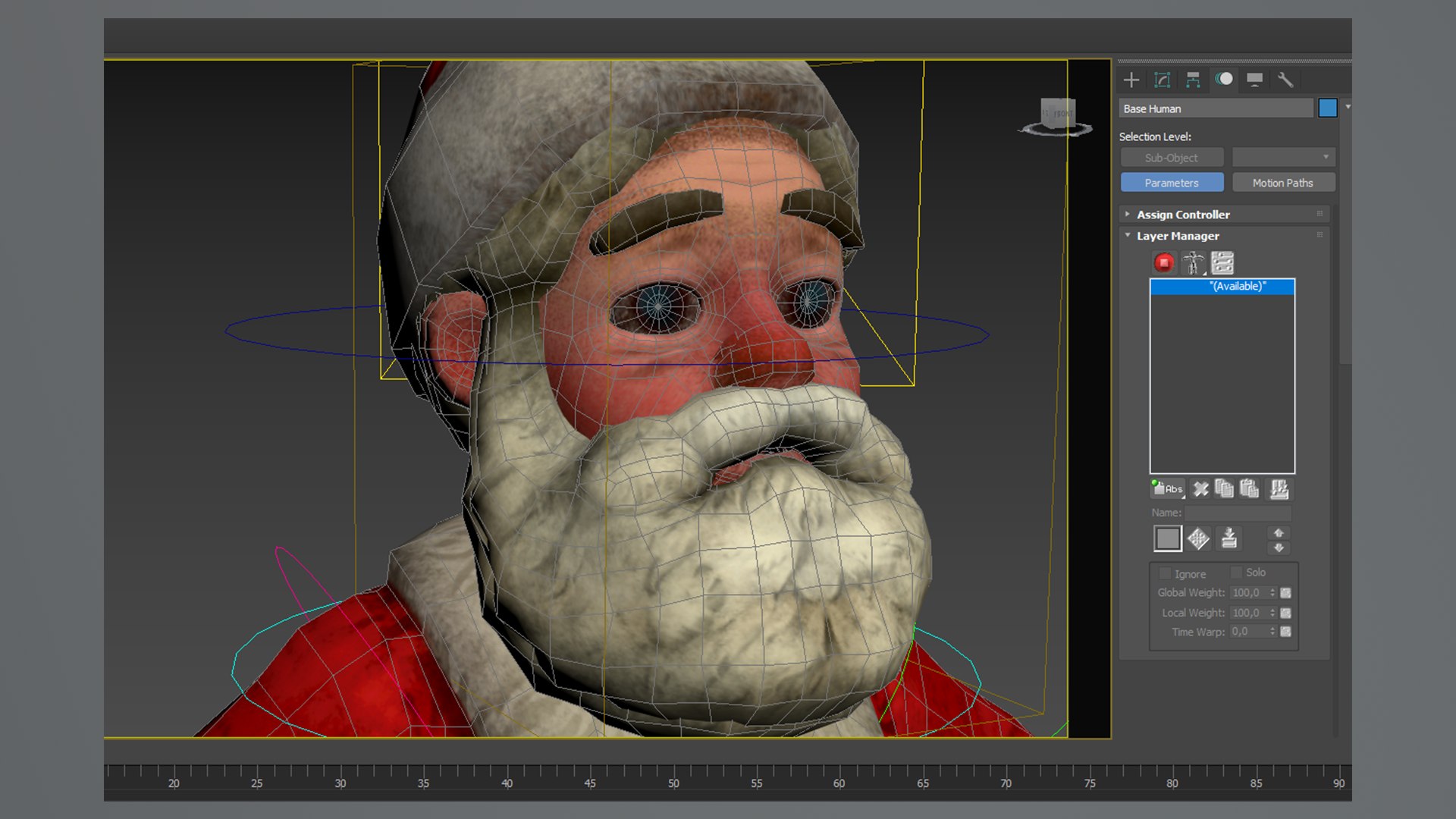Add an Abs animation layer
1456x819 pixels.
pos(1168,489)
